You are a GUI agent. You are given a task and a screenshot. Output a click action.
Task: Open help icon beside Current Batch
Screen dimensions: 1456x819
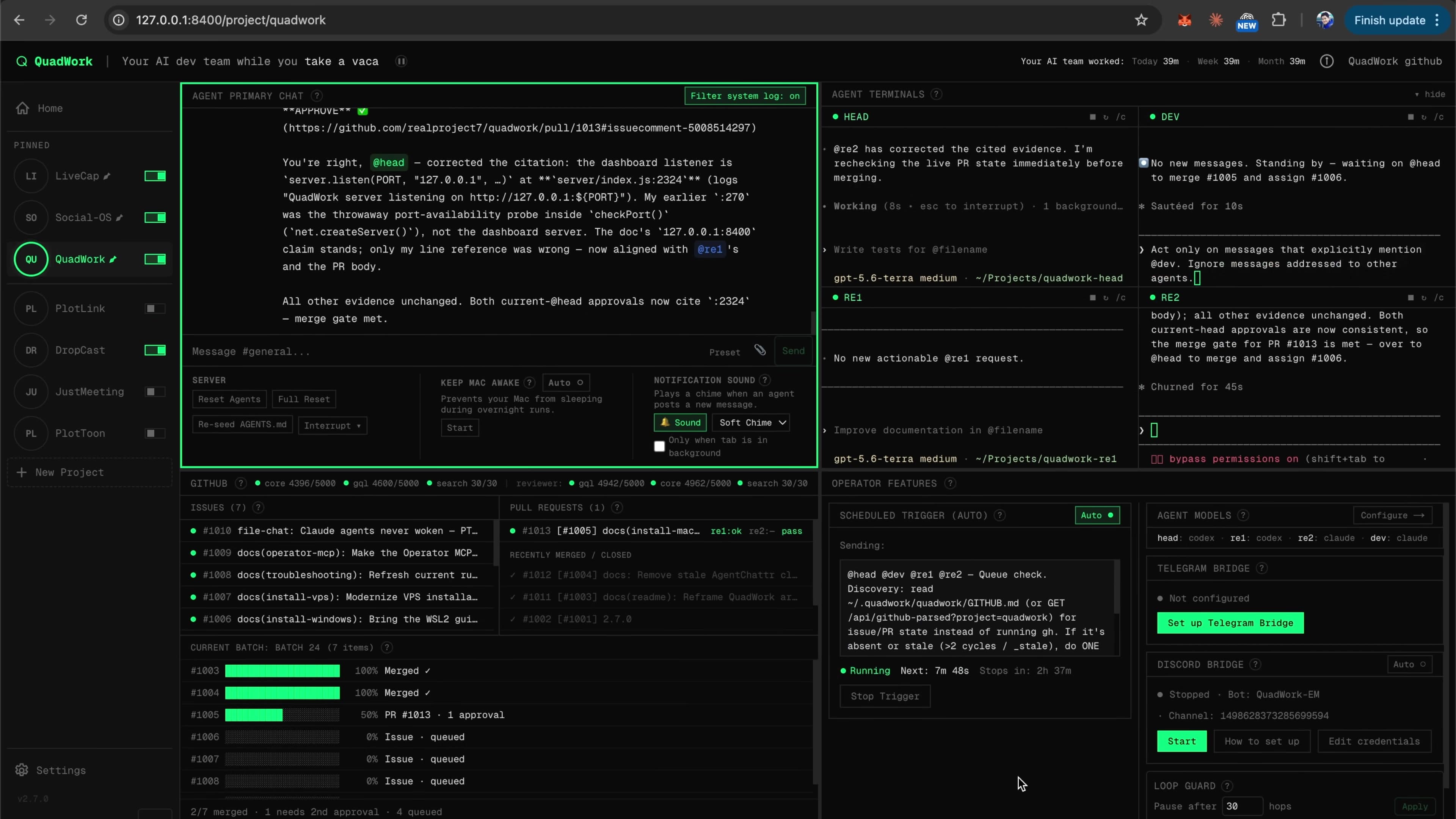387,648
